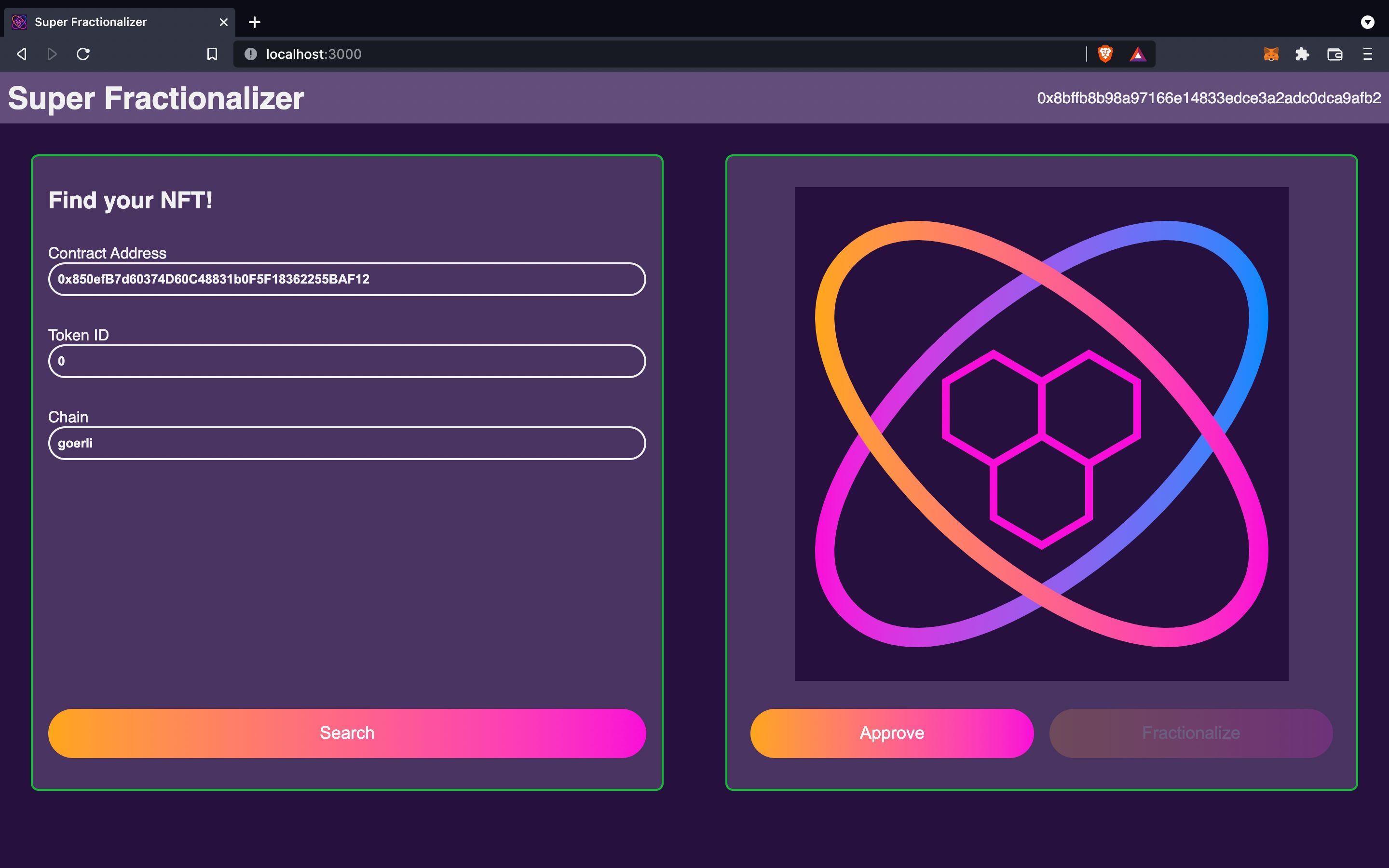Open the extensions puzzle icon

tap(1302, 54)
